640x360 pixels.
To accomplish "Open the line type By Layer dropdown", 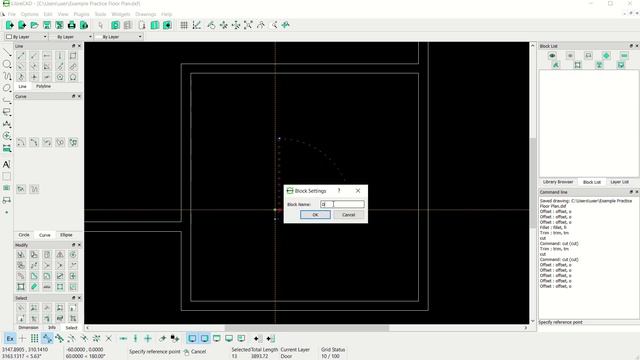I will click(119, 37).
